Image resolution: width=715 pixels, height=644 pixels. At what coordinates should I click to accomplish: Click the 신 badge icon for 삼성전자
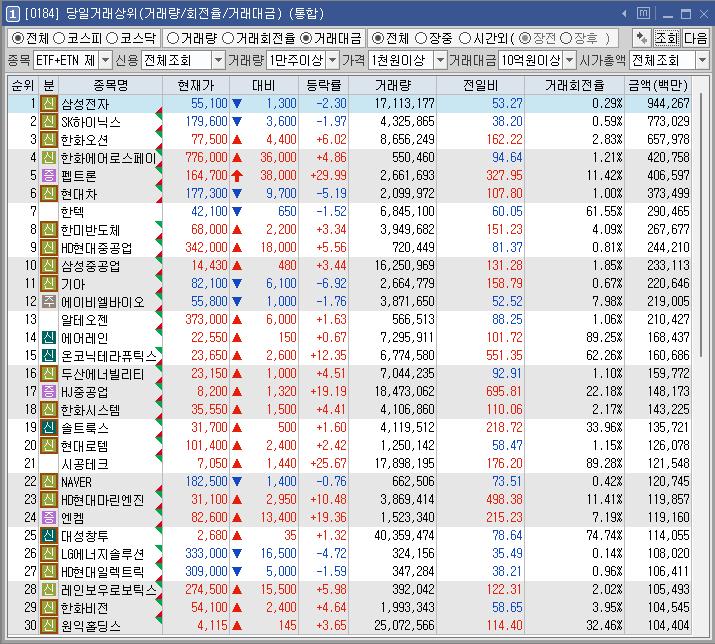(x=49, y=104)
